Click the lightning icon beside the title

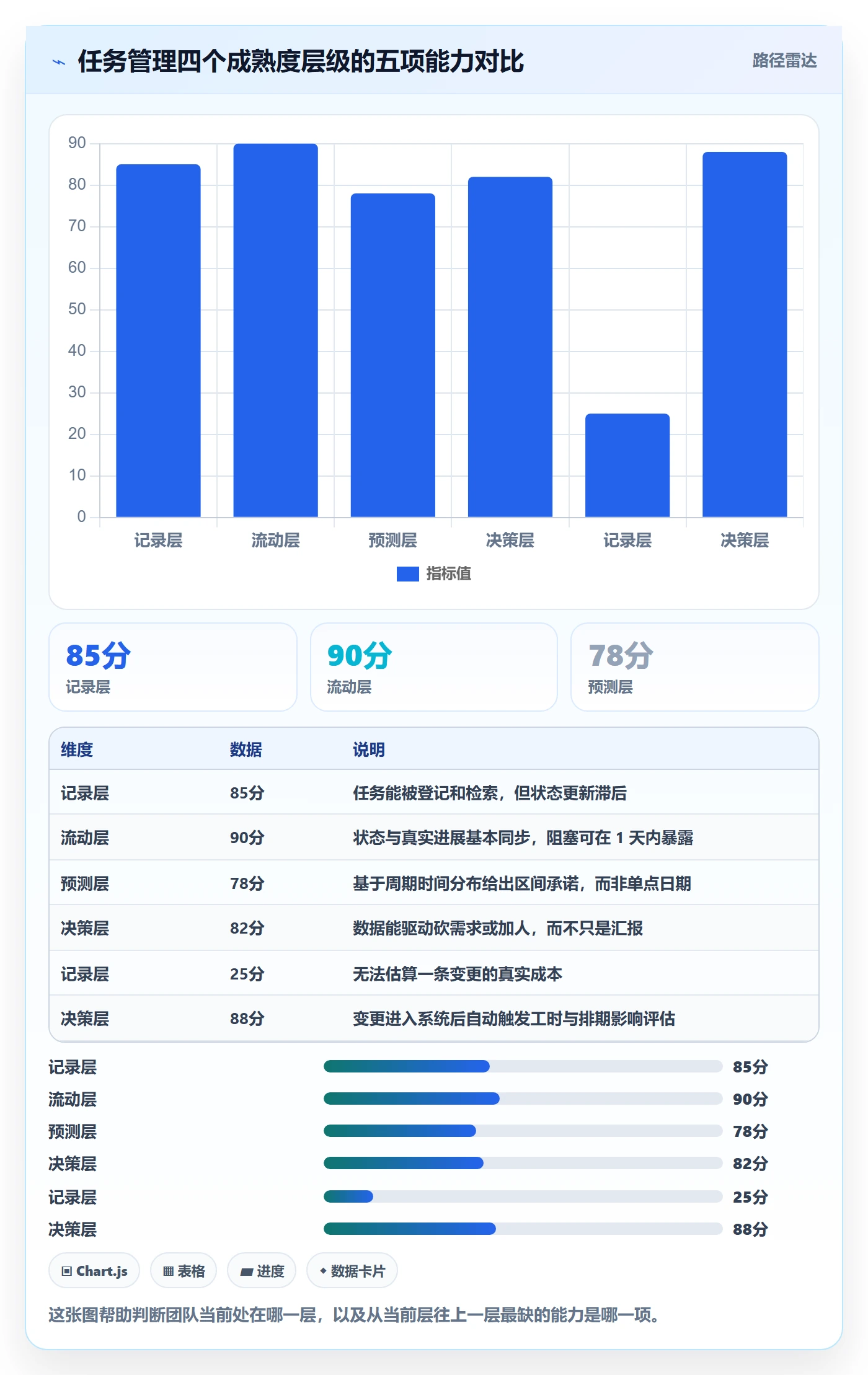[x=59, y=62]
